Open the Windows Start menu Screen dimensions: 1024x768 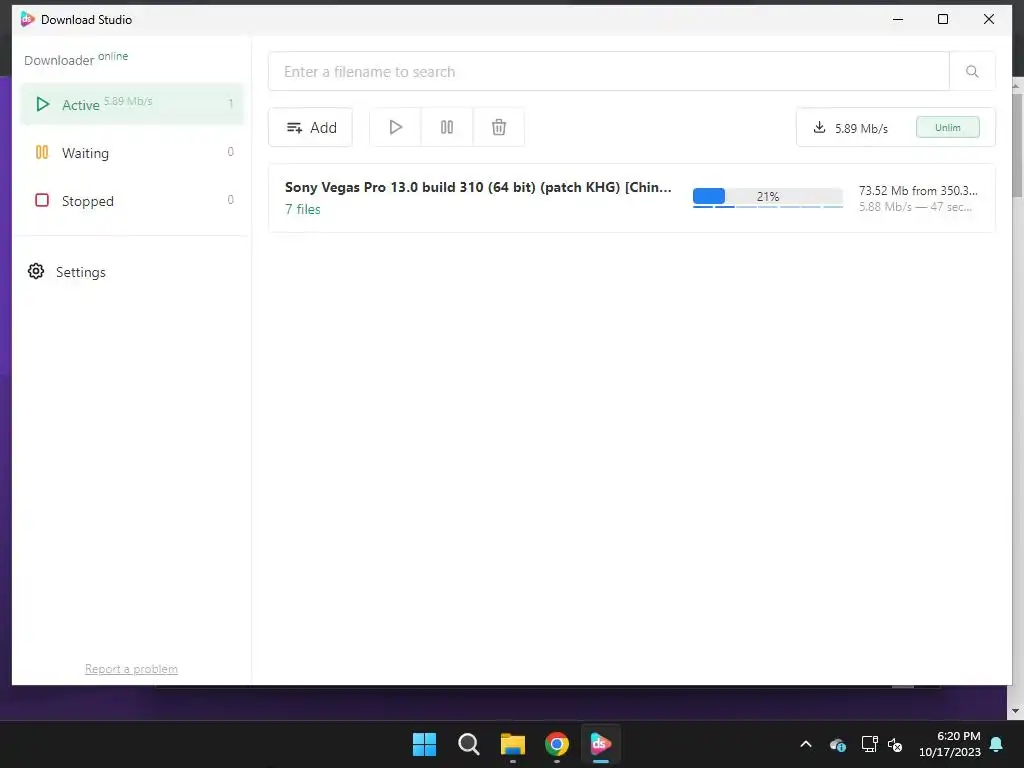tap(424, 744)
